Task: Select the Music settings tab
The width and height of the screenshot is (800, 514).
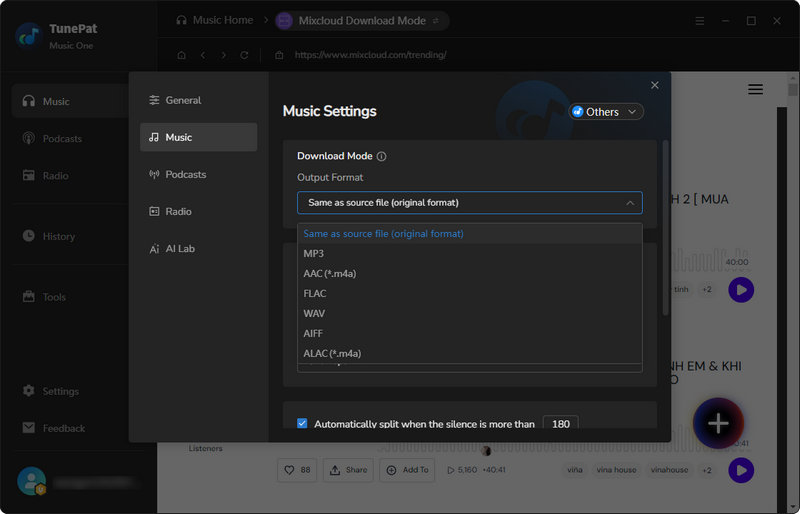Action: coord(198,137)
